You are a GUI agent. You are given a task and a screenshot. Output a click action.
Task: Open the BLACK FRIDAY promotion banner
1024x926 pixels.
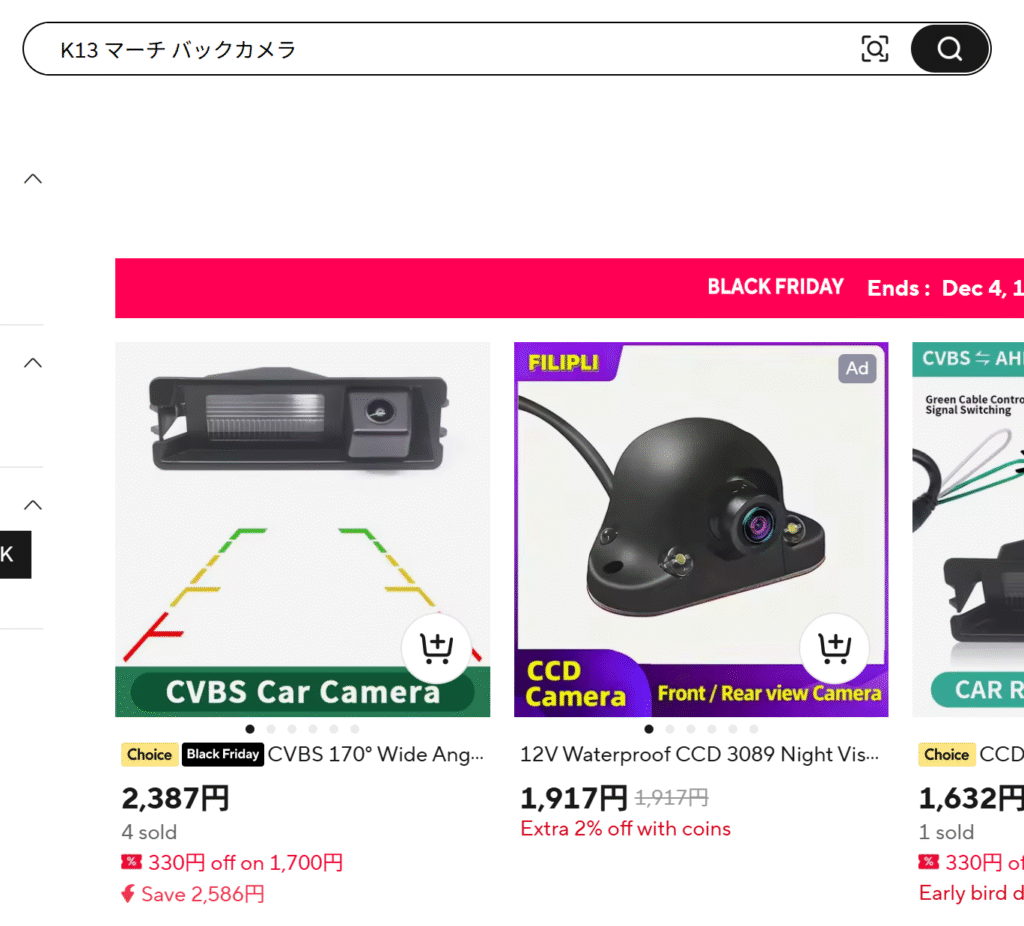569,288
